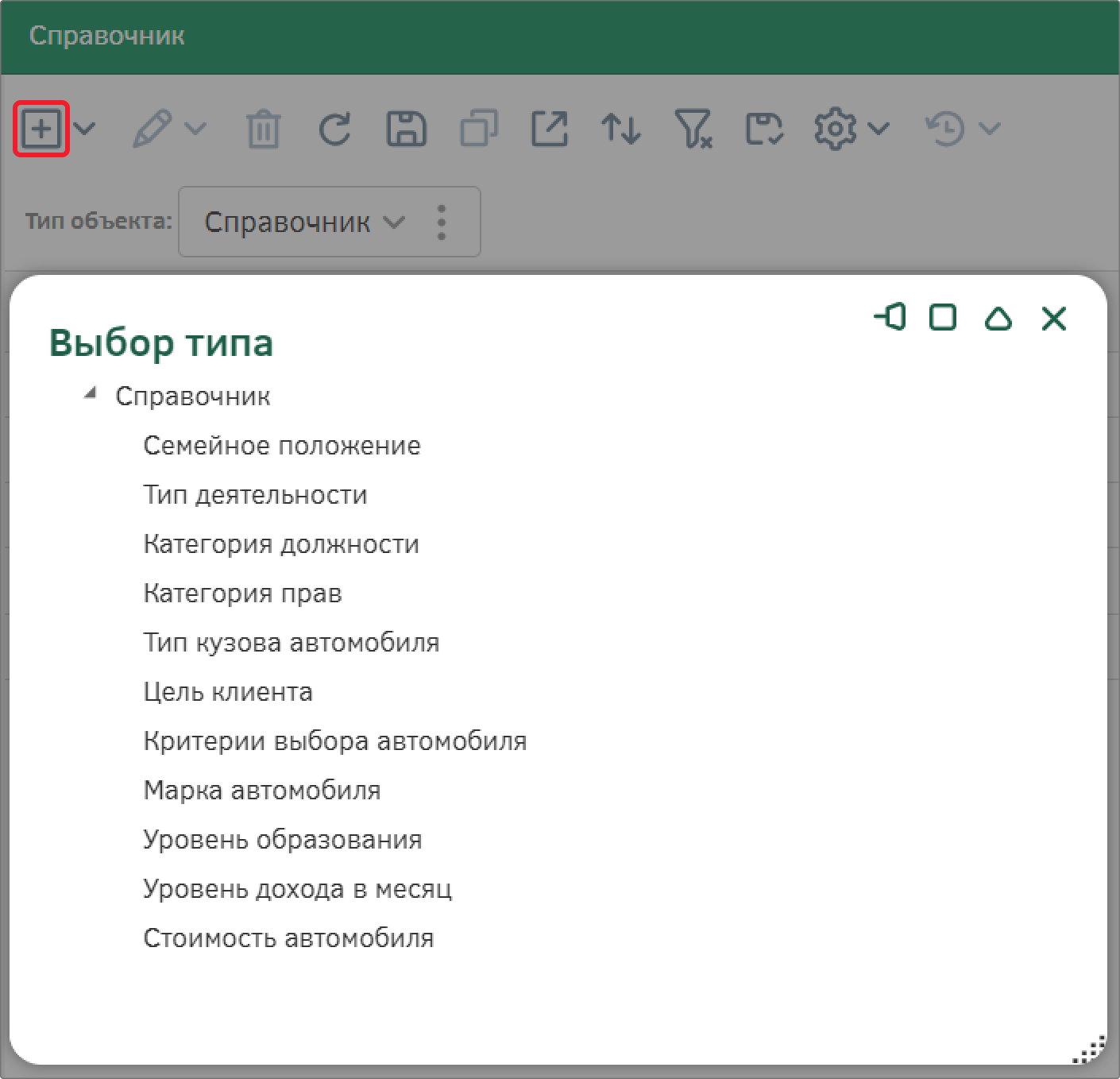Choose Цель клиента
The height and width of the screenshot is (1079, 1120).
(228, 691)
